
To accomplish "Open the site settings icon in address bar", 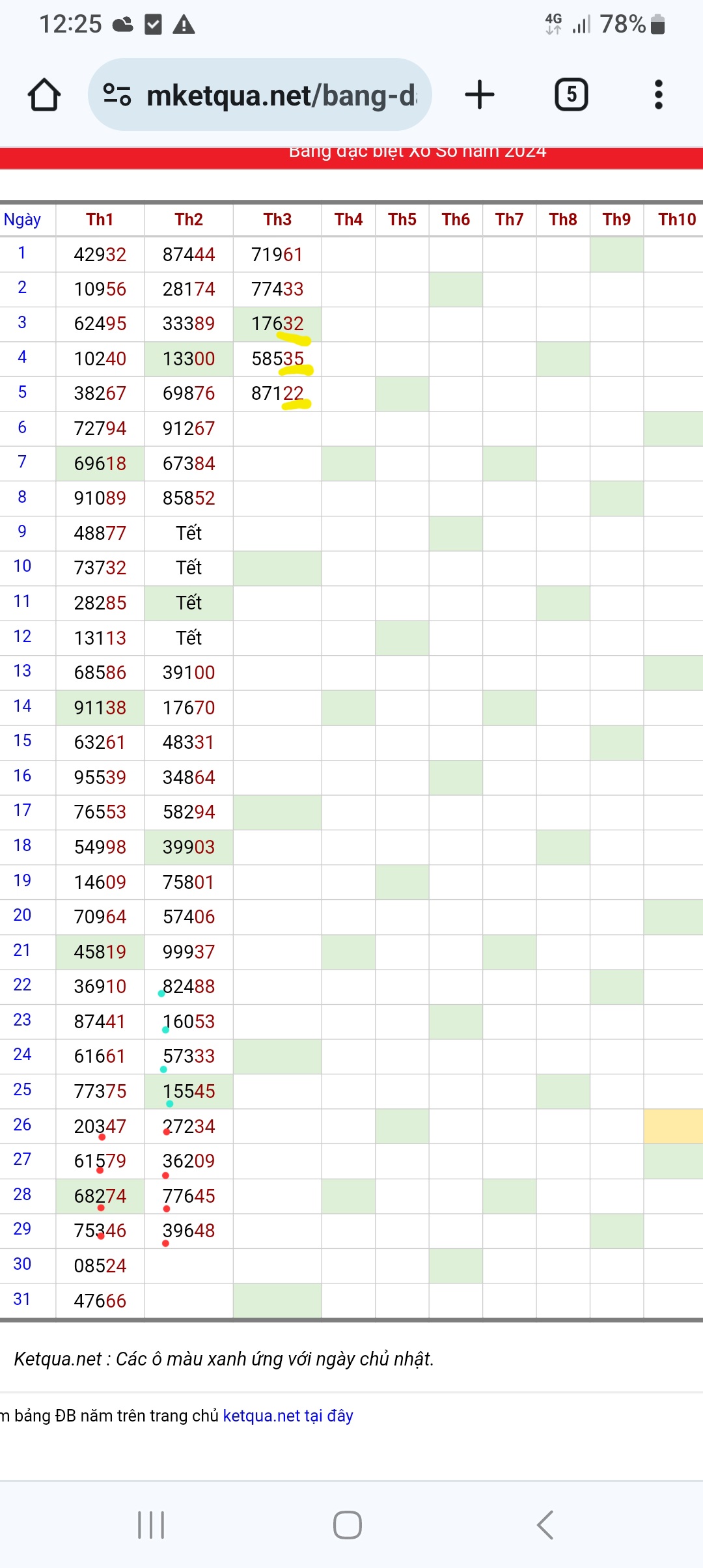I will point(117,95).
